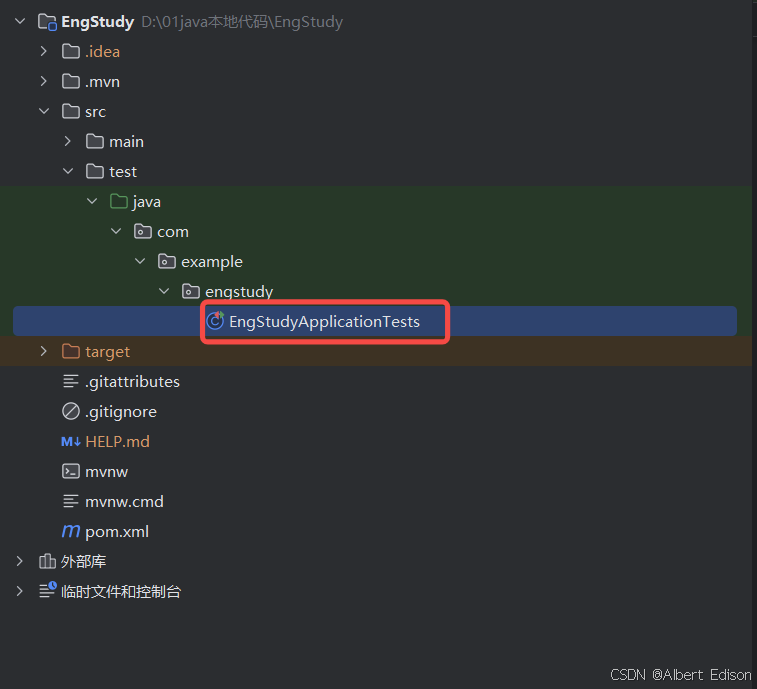Viewport: 757px width, 689px height.
Task: Expand the external libraries node
Action: (x=19, y=562)
